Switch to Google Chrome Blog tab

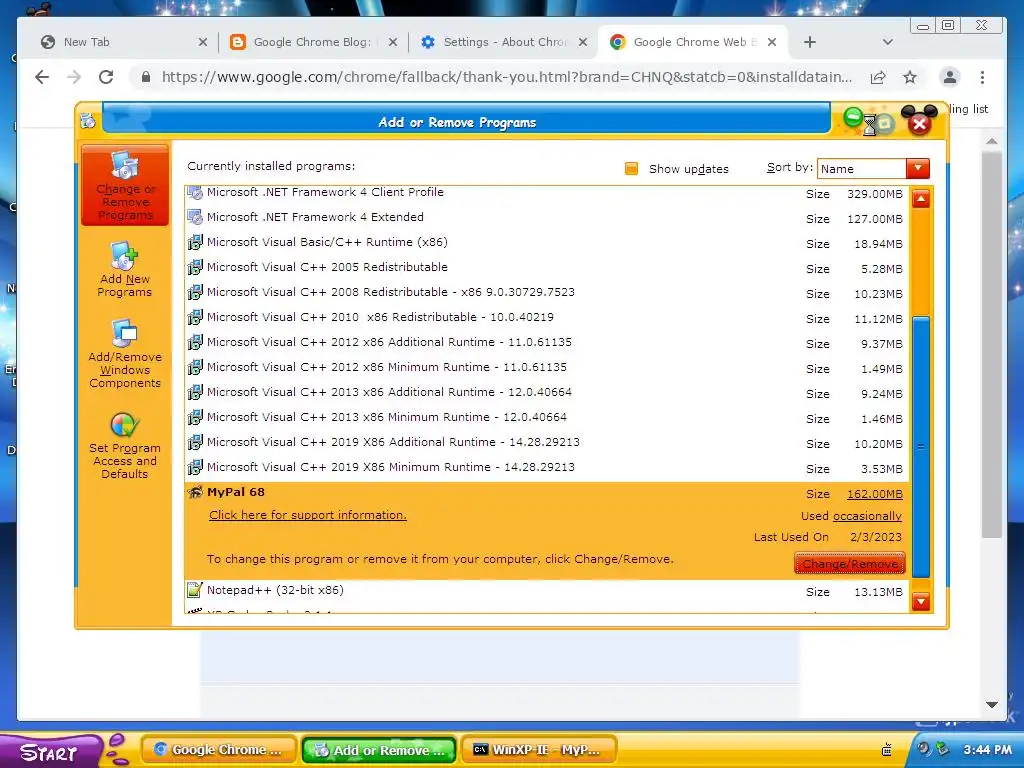[x=314, y=42]
